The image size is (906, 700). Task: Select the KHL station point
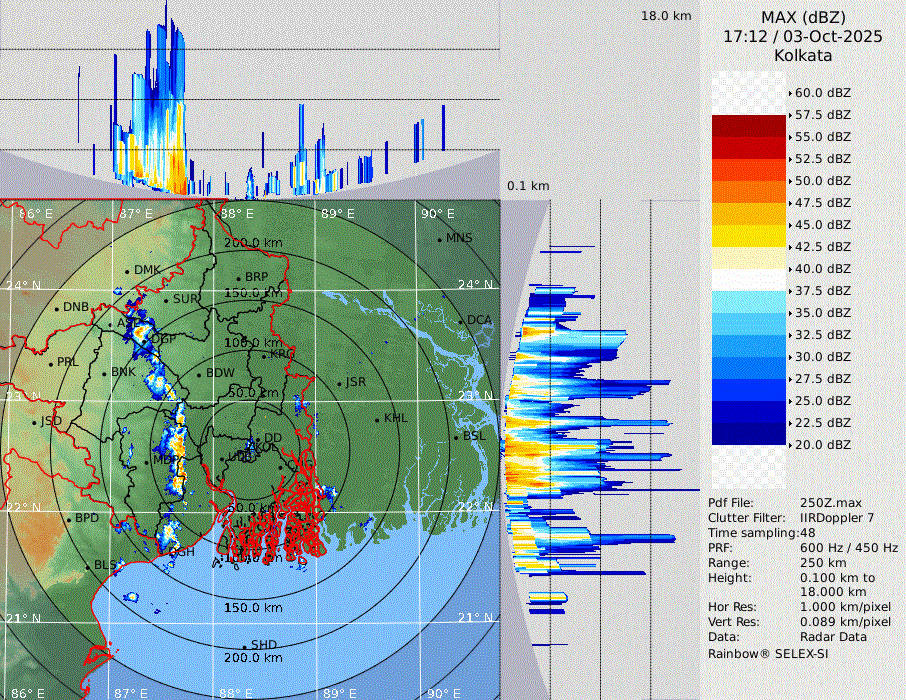click(377, 419)
